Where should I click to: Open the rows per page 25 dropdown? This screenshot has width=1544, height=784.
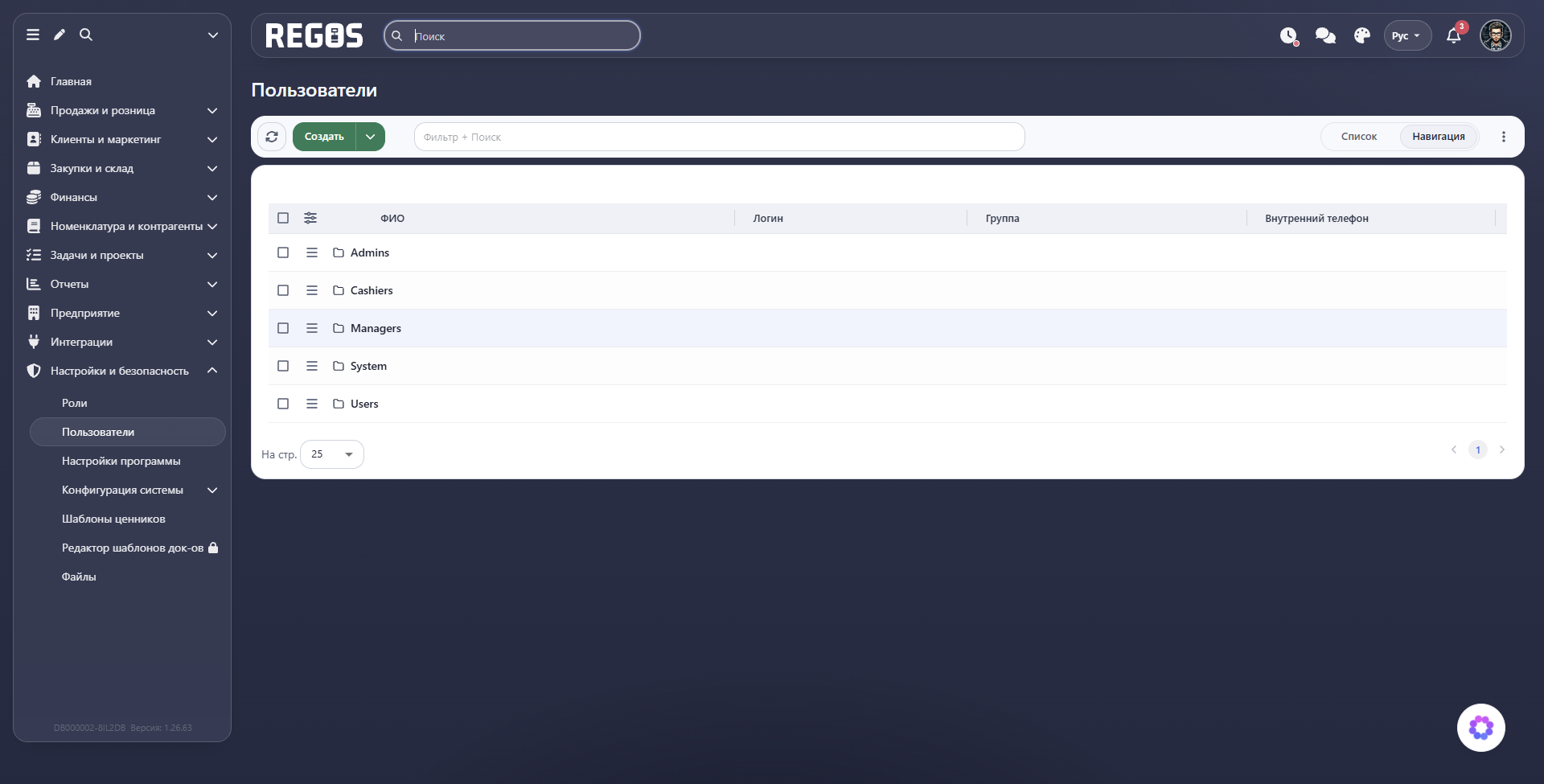pos(332,454)
